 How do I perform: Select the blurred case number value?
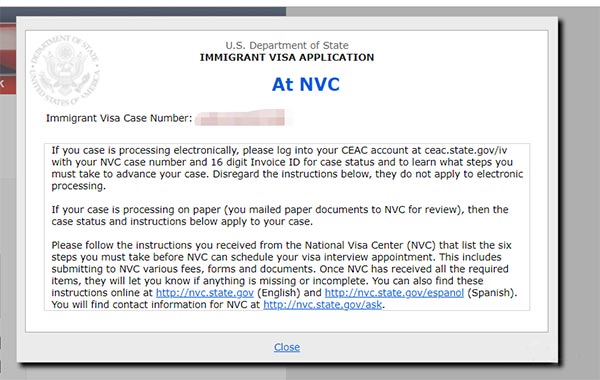(240, 117)
